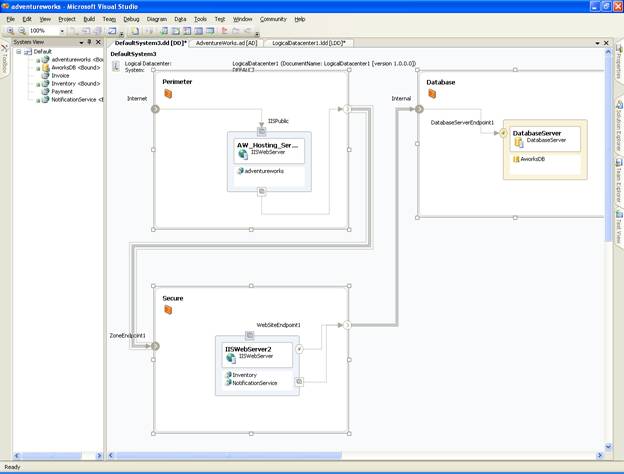This screenshot has width=624, height=474.
Task: Click the AW_Hosting_Ser IIS web server globe icon
Action: [x=243, y=154]
